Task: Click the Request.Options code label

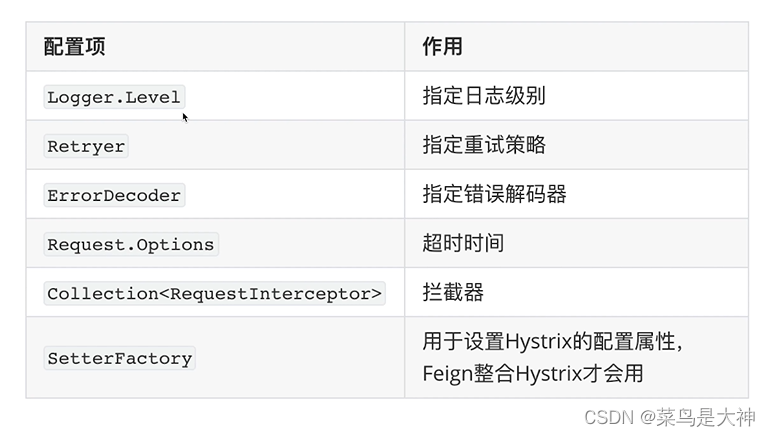Action: (x=130, y=244)
